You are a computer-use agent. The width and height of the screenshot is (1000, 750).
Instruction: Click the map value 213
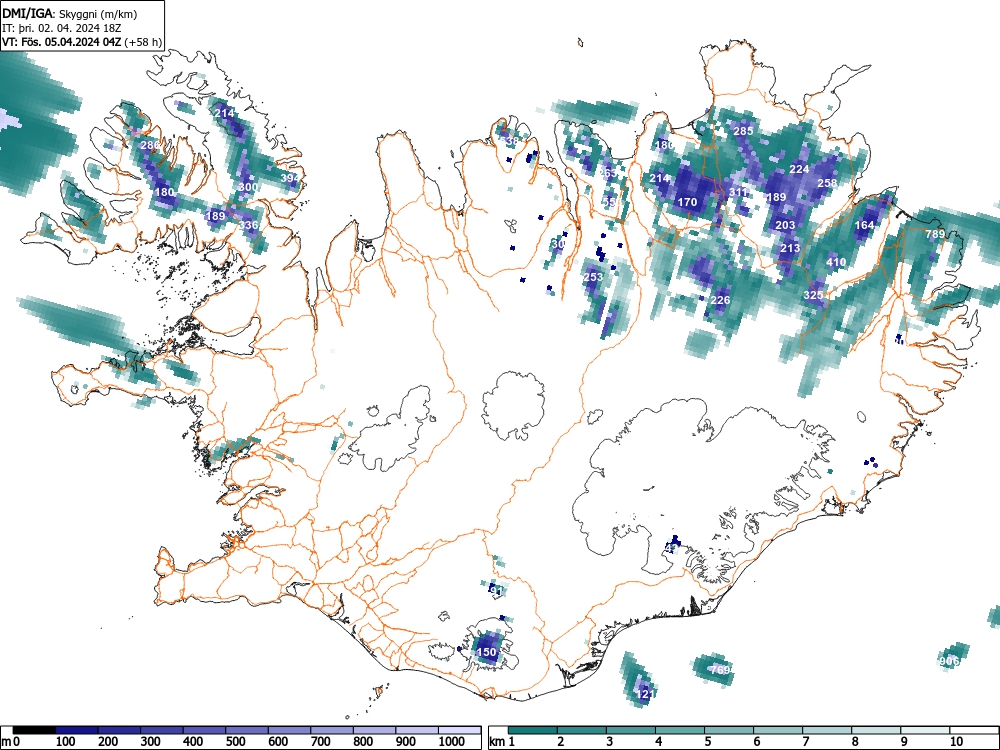tap(790, 248)
